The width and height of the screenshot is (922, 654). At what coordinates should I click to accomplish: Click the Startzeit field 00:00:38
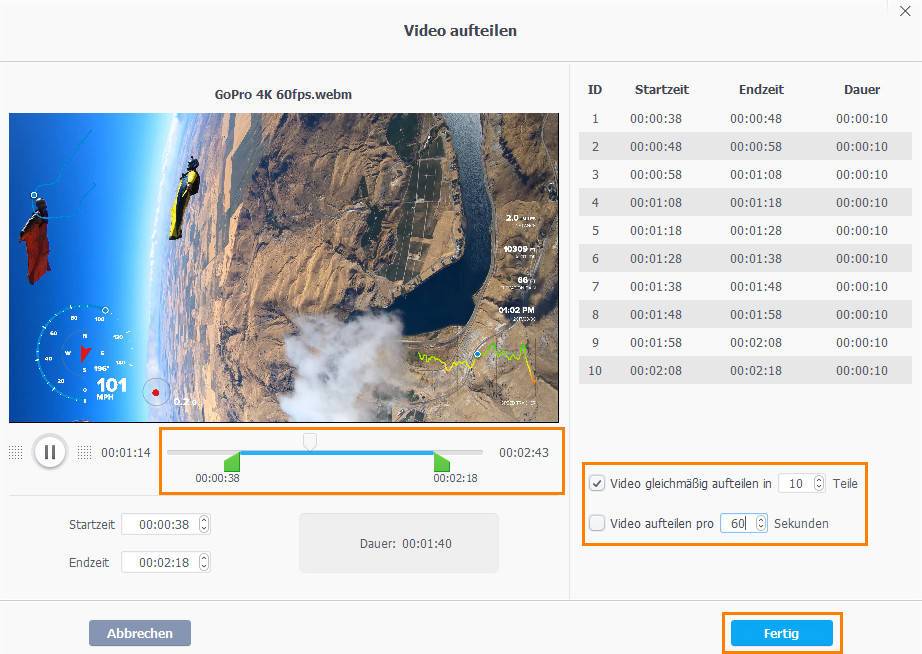click(160, 524)
